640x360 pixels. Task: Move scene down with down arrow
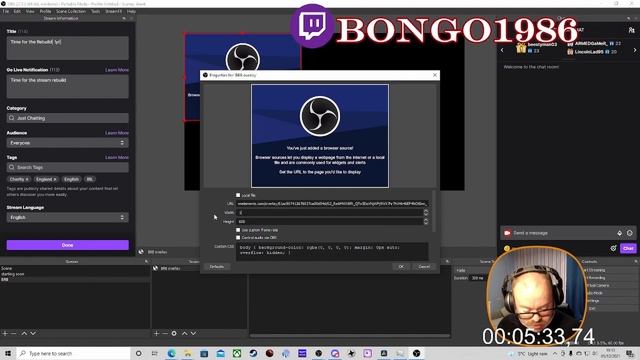pyautogui.click(x=33, y=333)
